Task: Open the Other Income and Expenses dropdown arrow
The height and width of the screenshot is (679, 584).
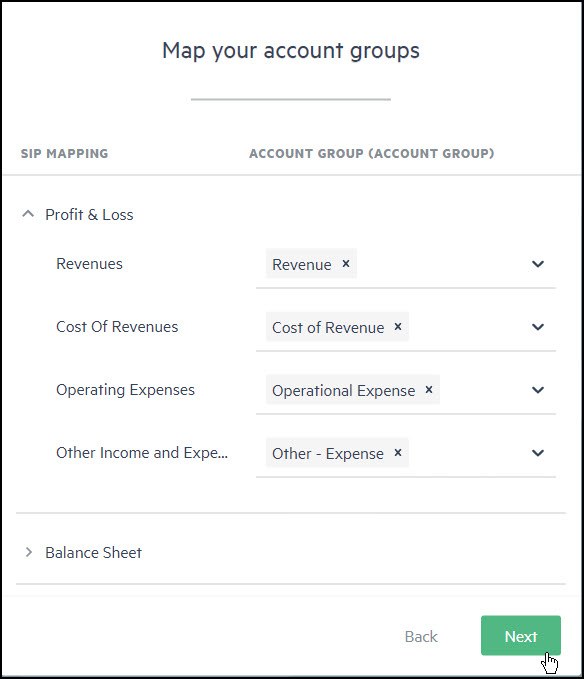Action: (x=538, y=453)
